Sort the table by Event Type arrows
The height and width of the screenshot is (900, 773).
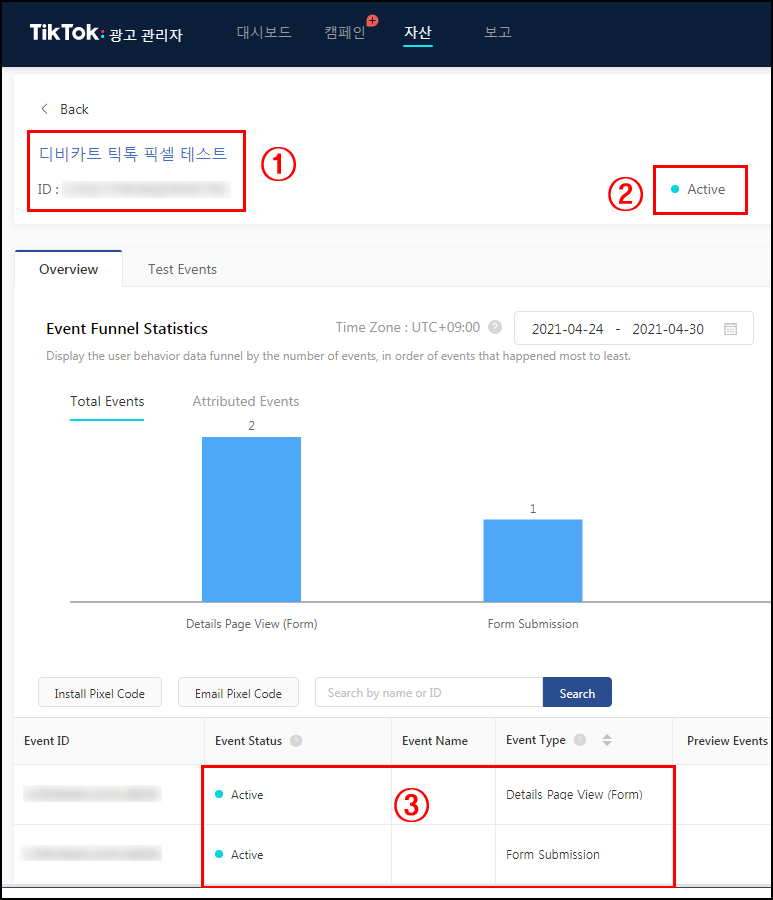pos(606,741)
